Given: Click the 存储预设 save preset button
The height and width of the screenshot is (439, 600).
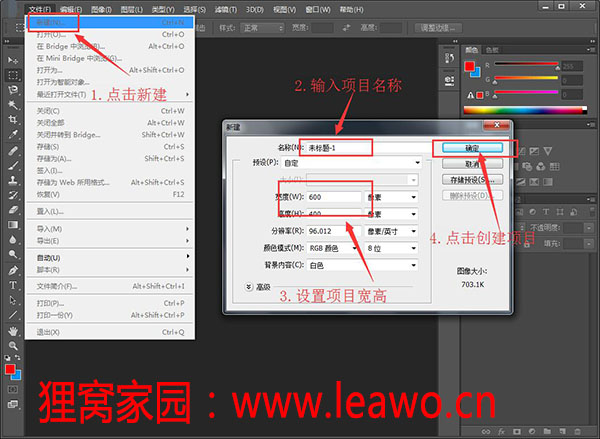Looking at the screenshot, I should [472, 180].
